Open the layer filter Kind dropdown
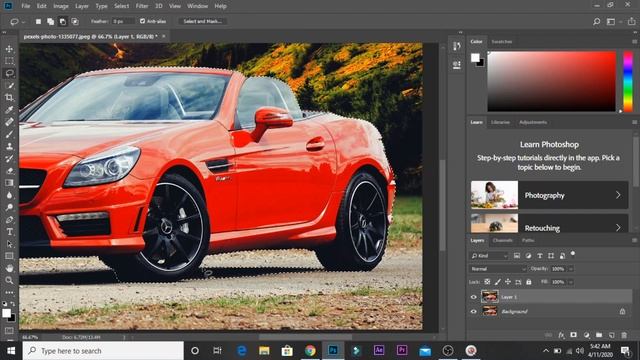 489,256
